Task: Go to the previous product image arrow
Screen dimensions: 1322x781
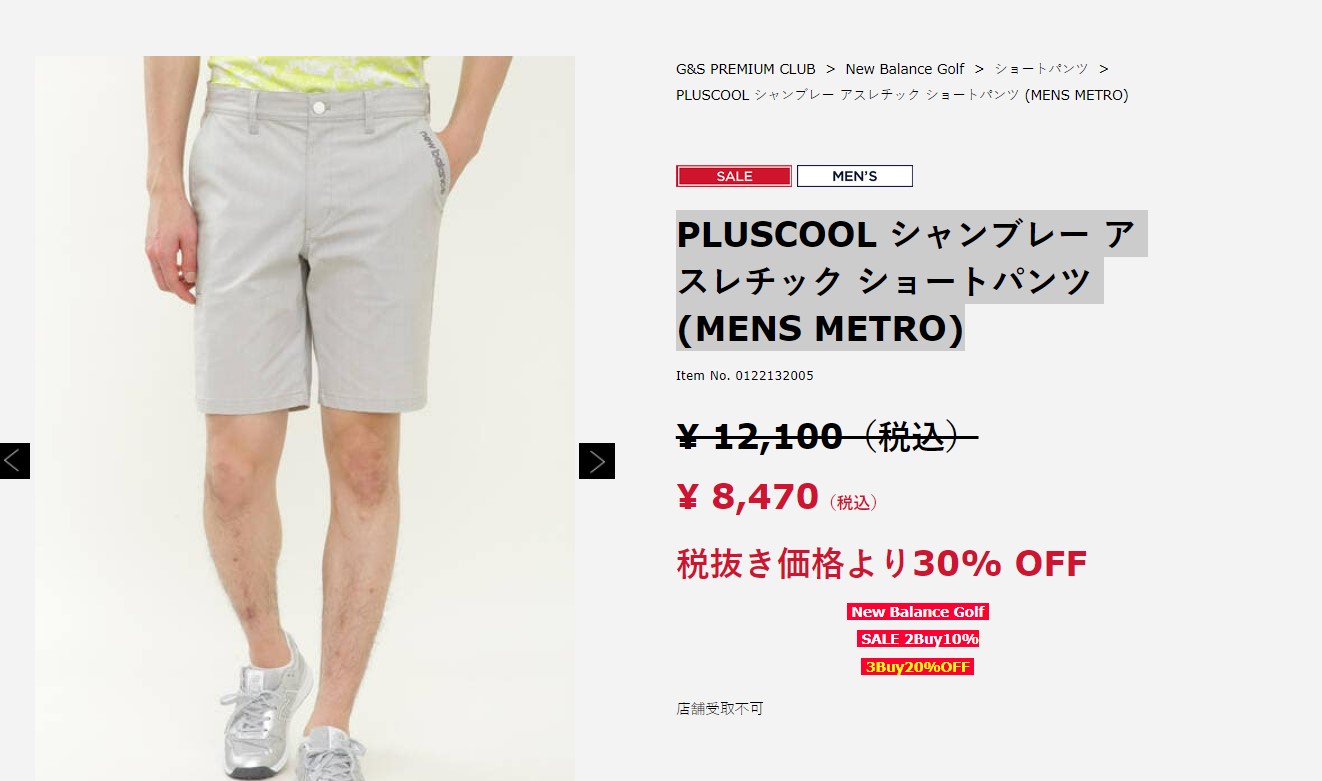Action: tap(14, 461)
